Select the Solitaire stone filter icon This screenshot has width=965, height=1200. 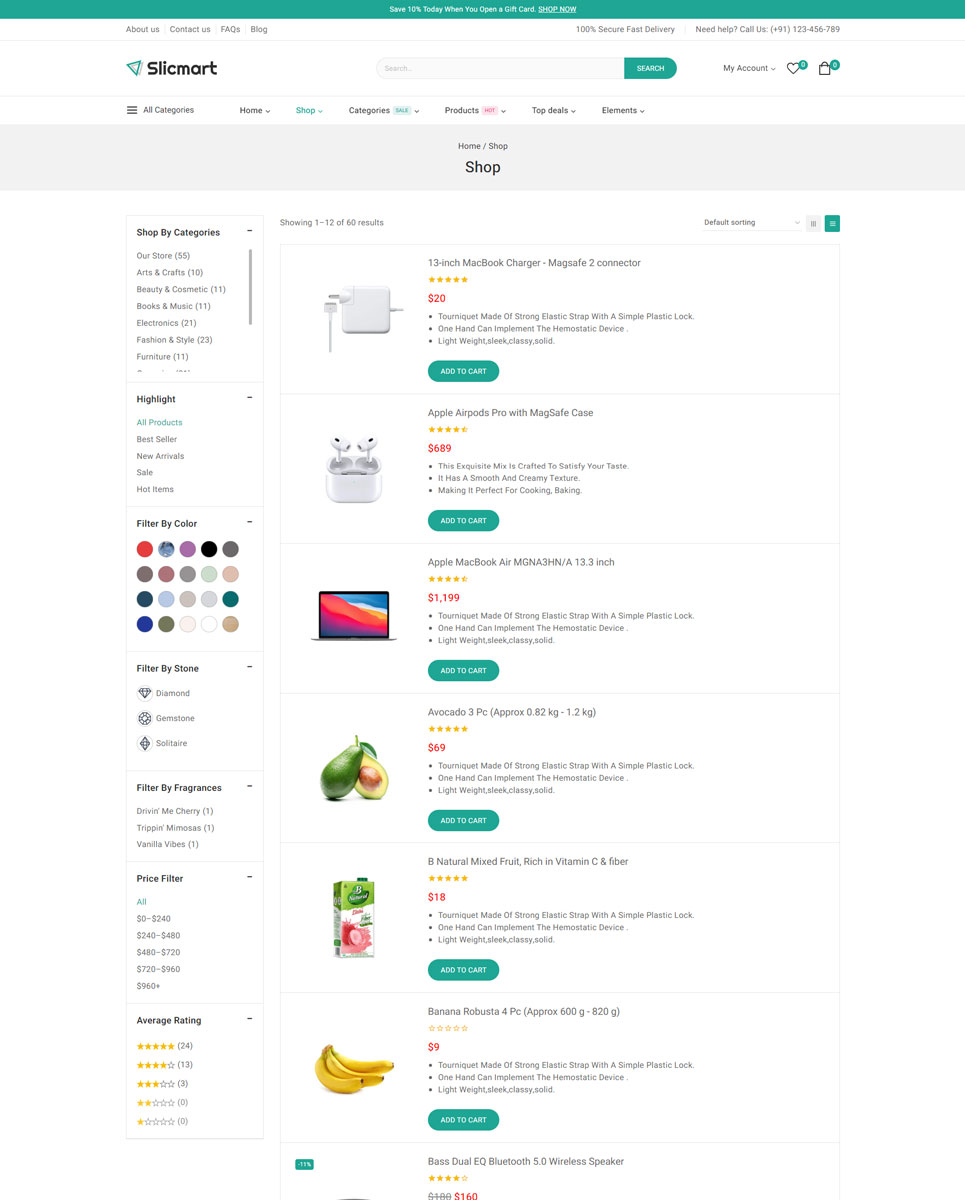145,743
